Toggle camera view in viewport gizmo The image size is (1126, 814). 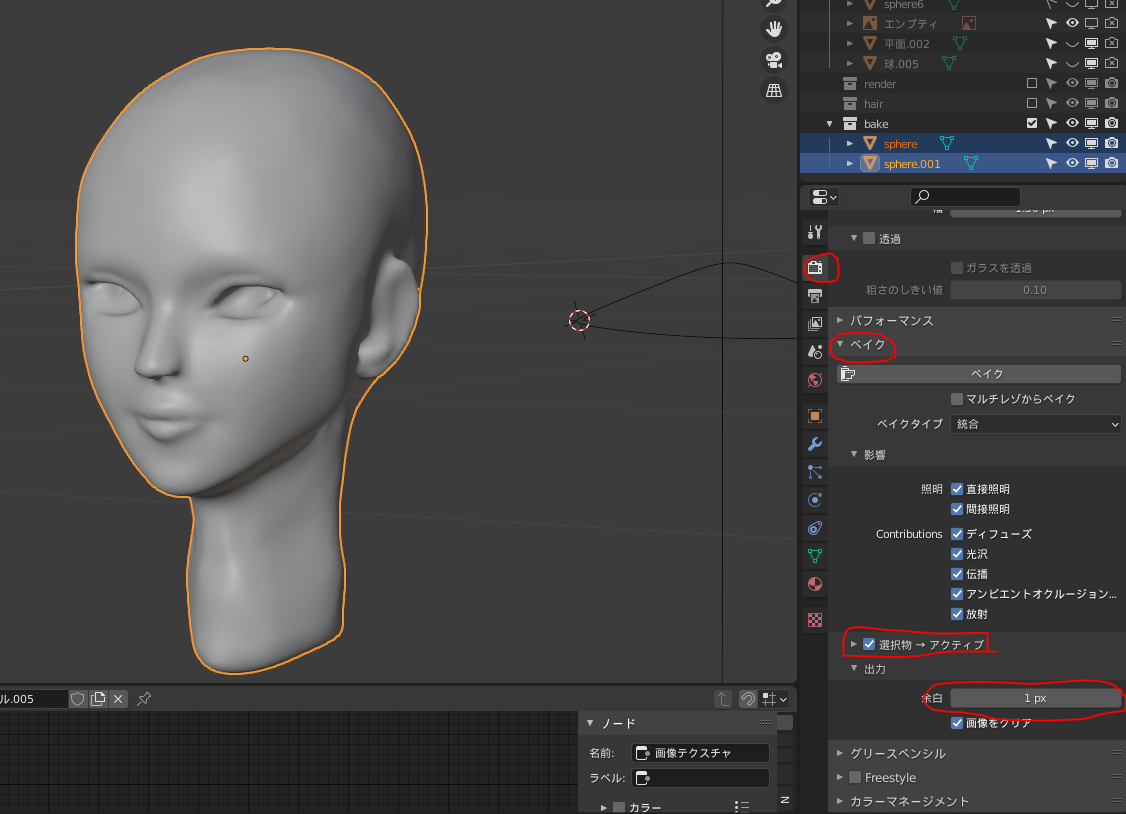click(773, 60)
